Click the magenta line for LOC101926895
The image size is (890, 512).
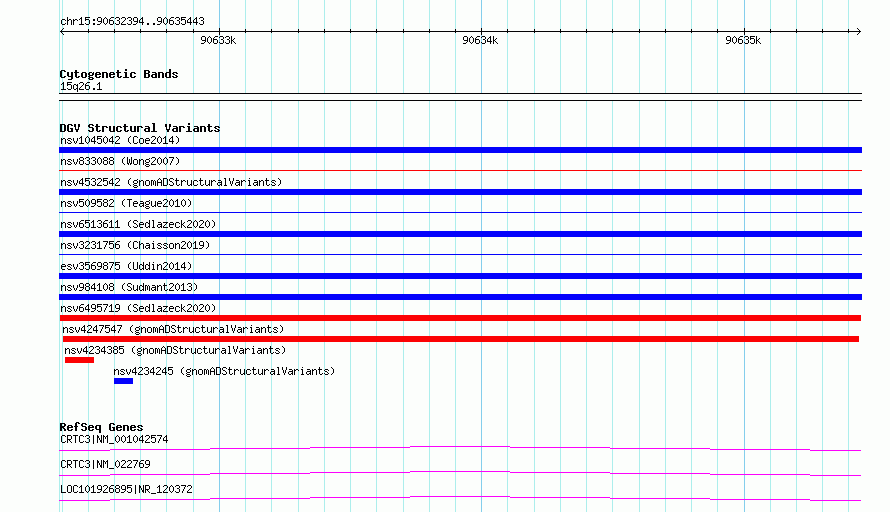tap(460, 498)
